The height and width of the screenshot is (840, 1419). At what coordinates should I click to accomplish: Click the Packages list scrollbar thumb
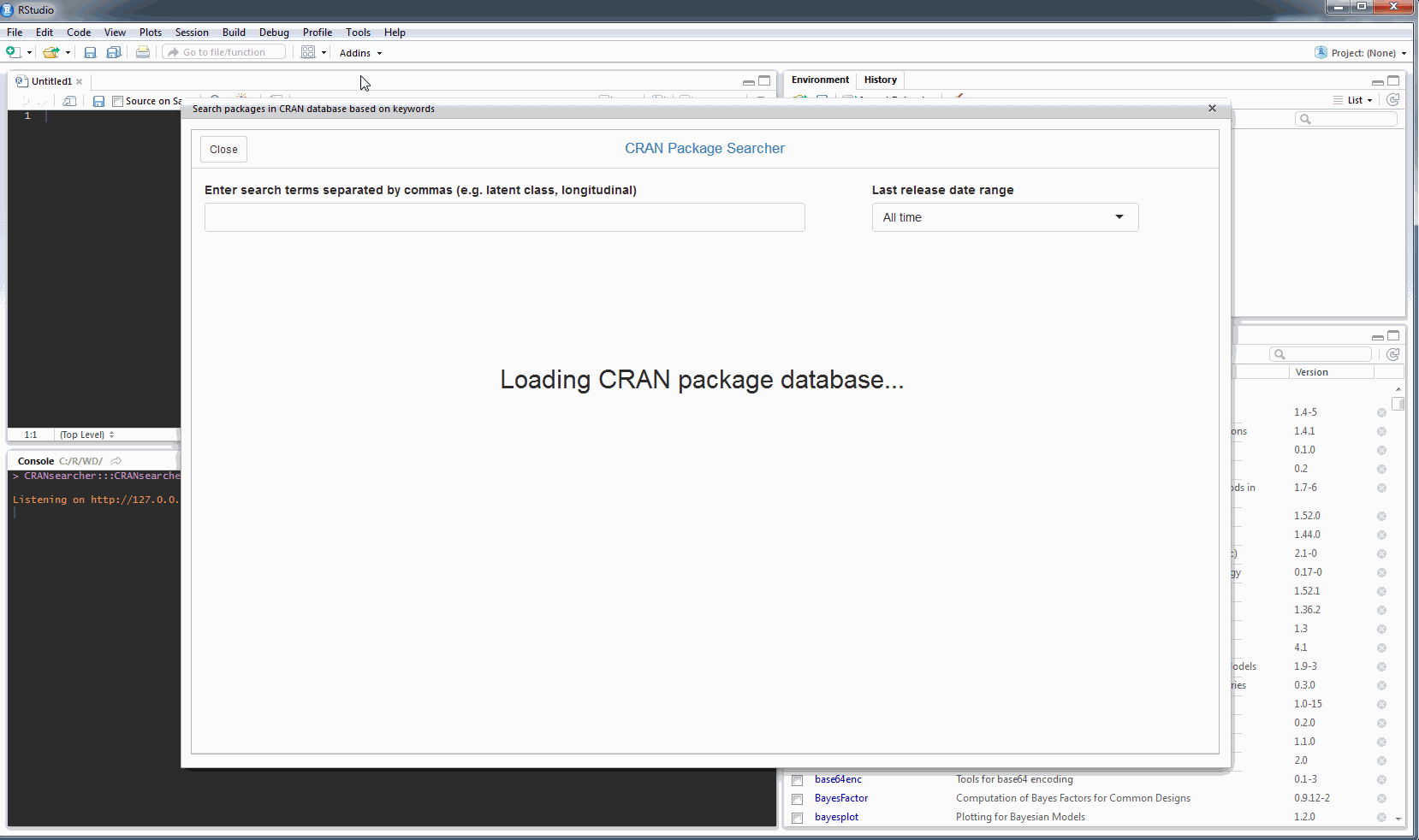tap(1398, 404)
